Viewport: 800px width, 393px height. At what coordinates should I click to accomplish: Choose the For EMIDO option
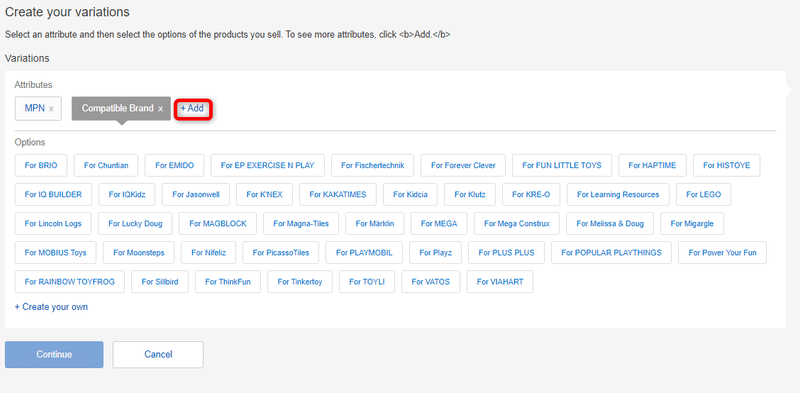(174, 165)
